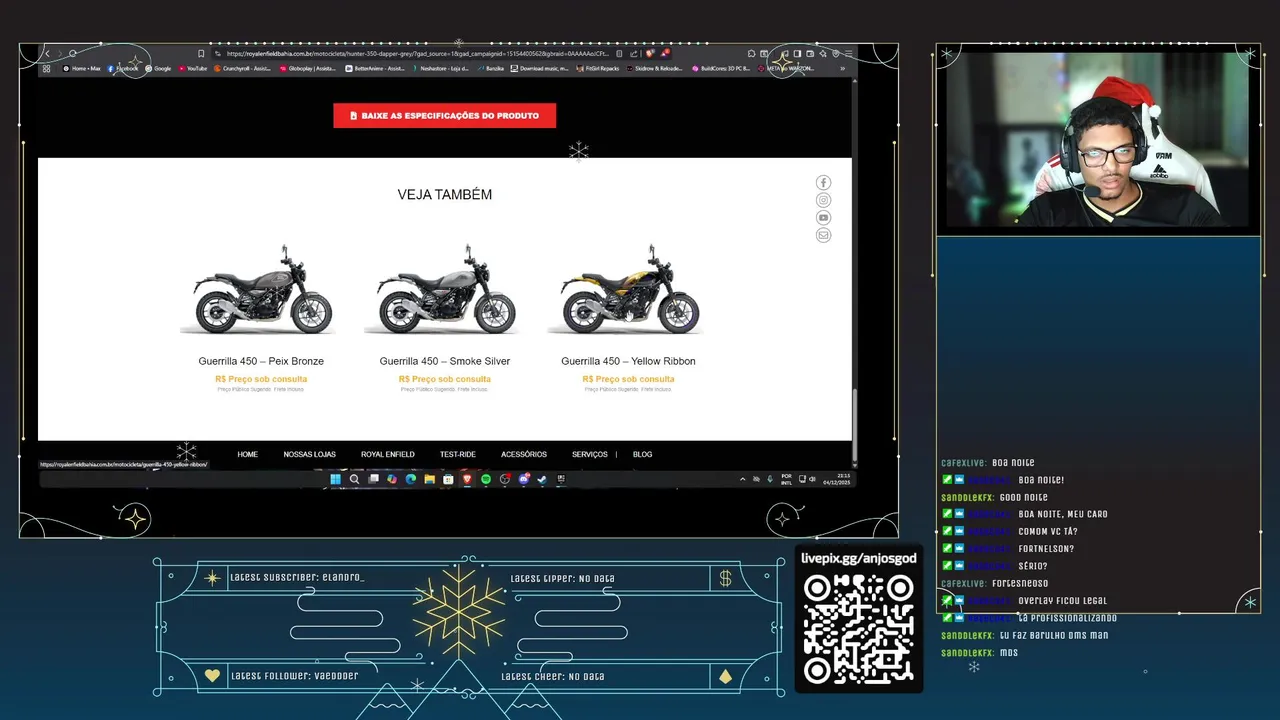Open the Home Max bookmark
The width and height of the screenshot is (1280, 720).
coord(81,68)
